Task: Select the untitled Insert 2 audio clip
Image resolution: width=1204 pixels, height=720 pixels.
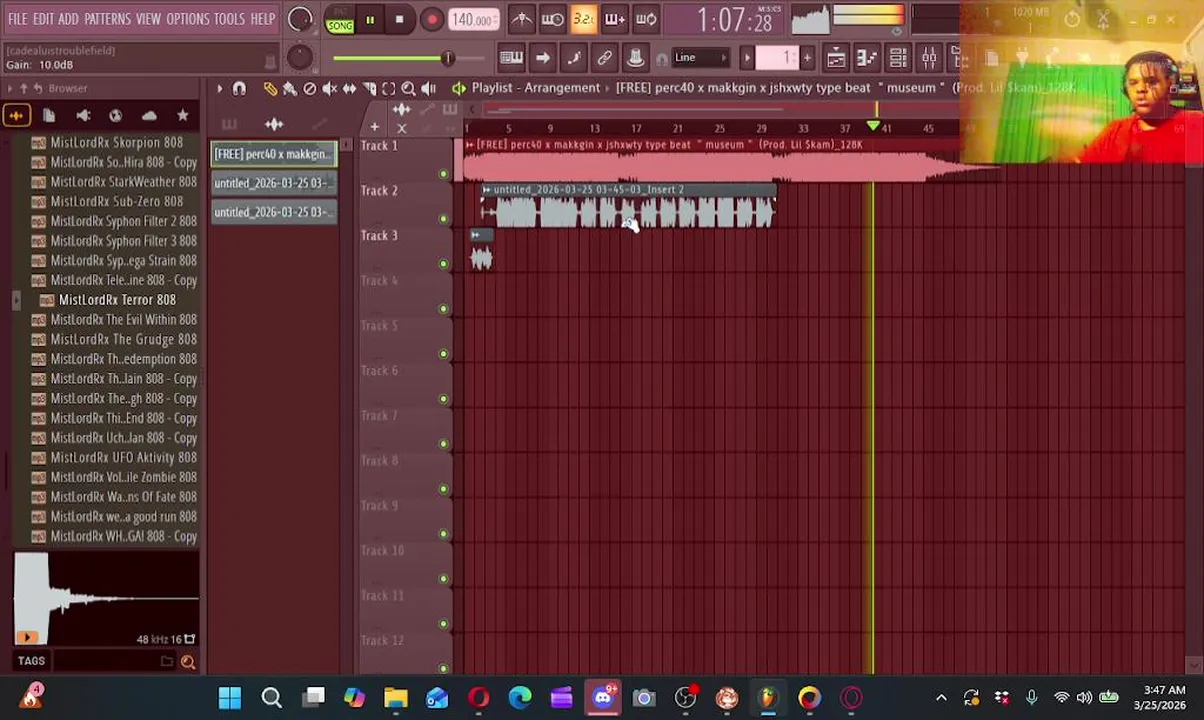Action: 627,208
